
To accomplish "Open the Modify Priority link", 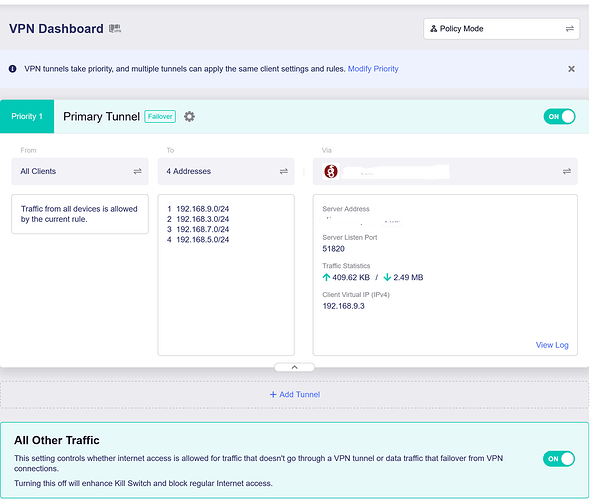I will pyautogui.click(x=373, y=69).
